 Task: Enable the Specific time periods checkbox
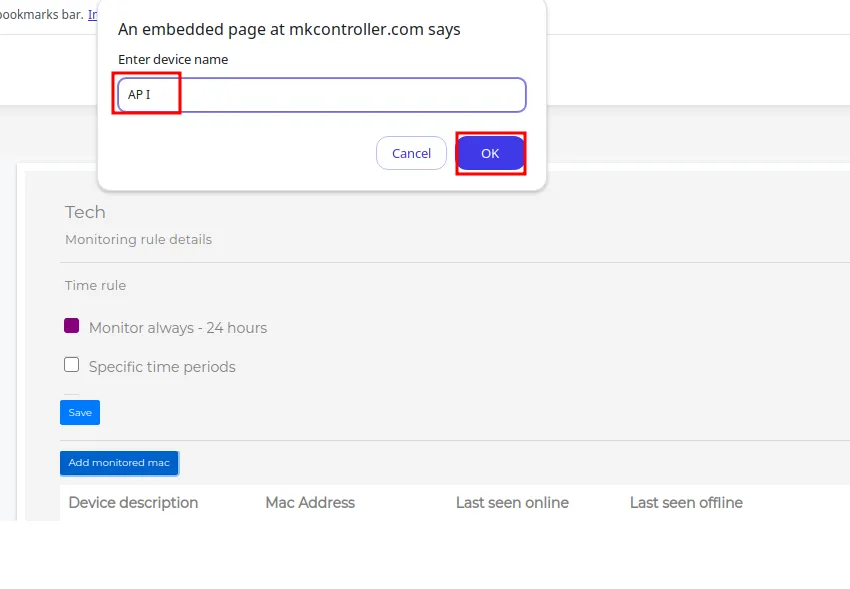72,365
